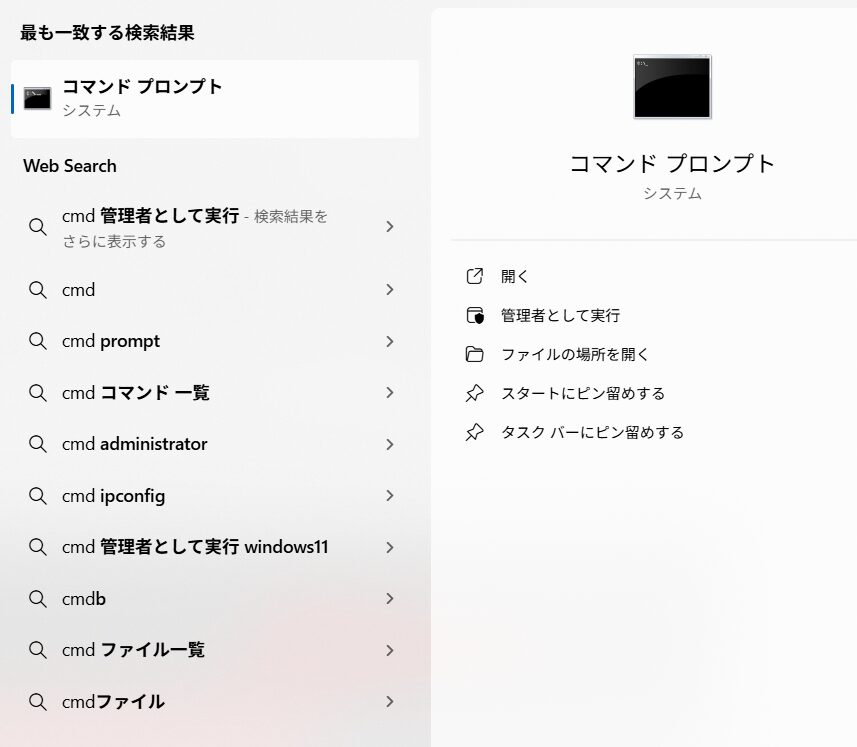The height and width of the screenshot is (747, 857).
Task: Click the search icon beside 'cmdファイル'
Action: (x=38, y=701)
